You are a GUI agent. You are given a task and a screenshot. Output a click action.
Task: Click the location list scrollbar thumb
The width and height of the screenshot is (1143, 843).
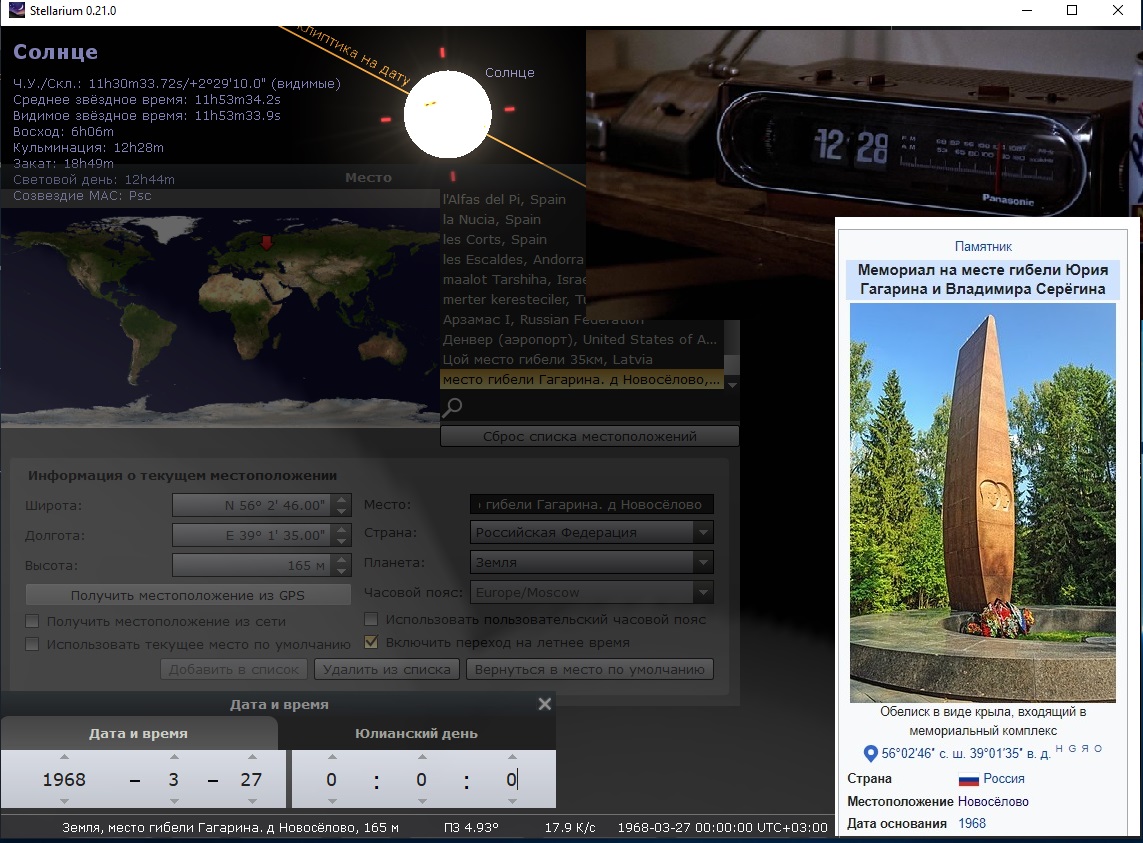coord(733,364)
